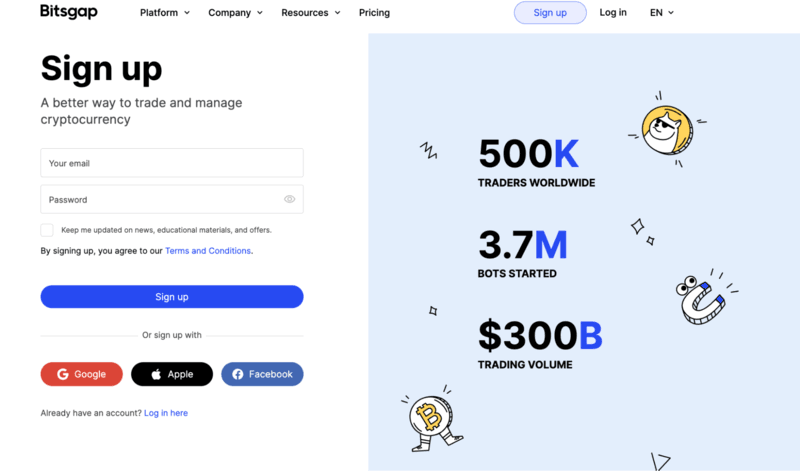
Task: Click the Facebook f icon
Action: pyautogui.click(x=238, y=374)
